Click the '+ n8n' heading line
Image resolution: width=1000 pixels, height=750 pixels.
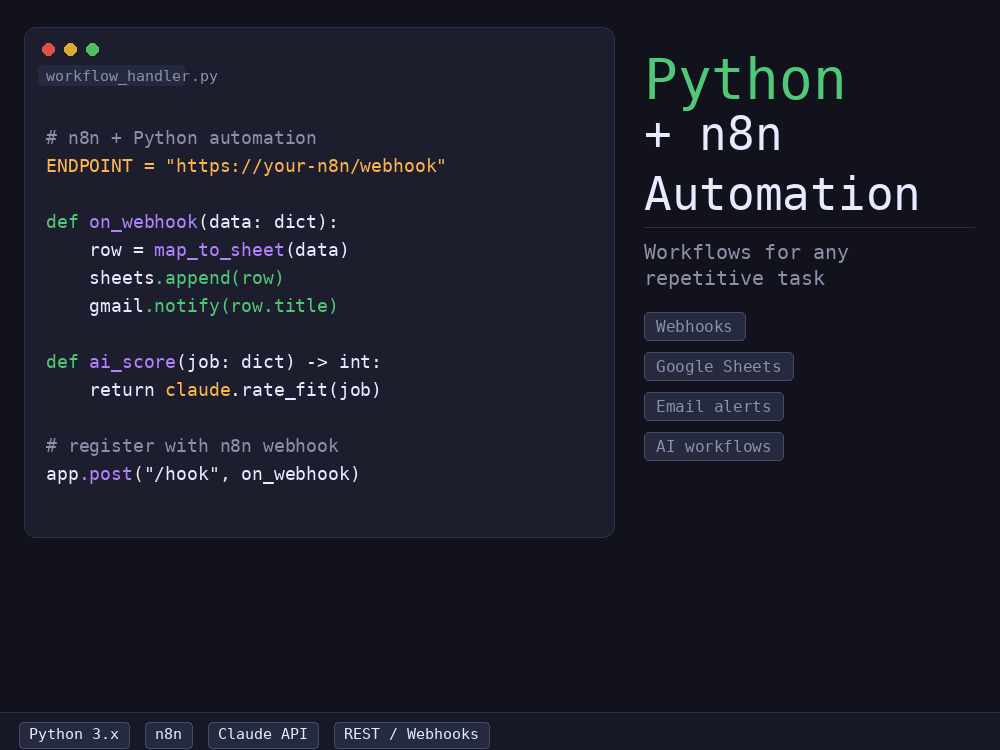pos(713,135)
